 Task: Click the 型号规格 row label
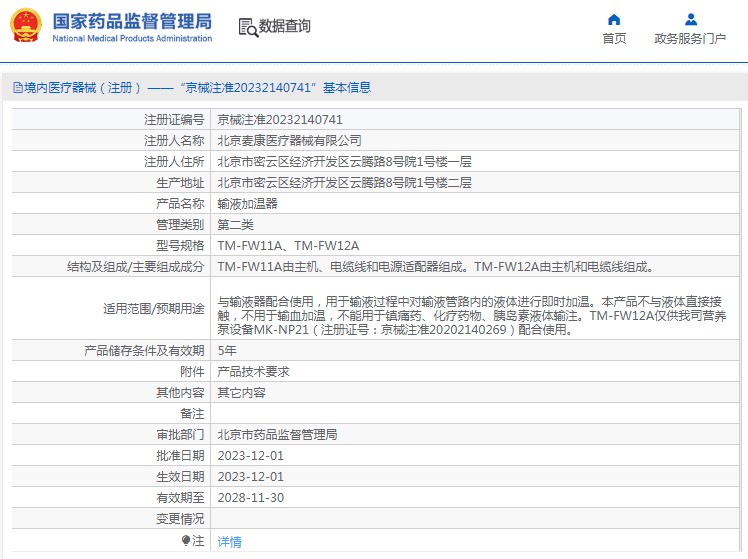[x=180, y=246]
